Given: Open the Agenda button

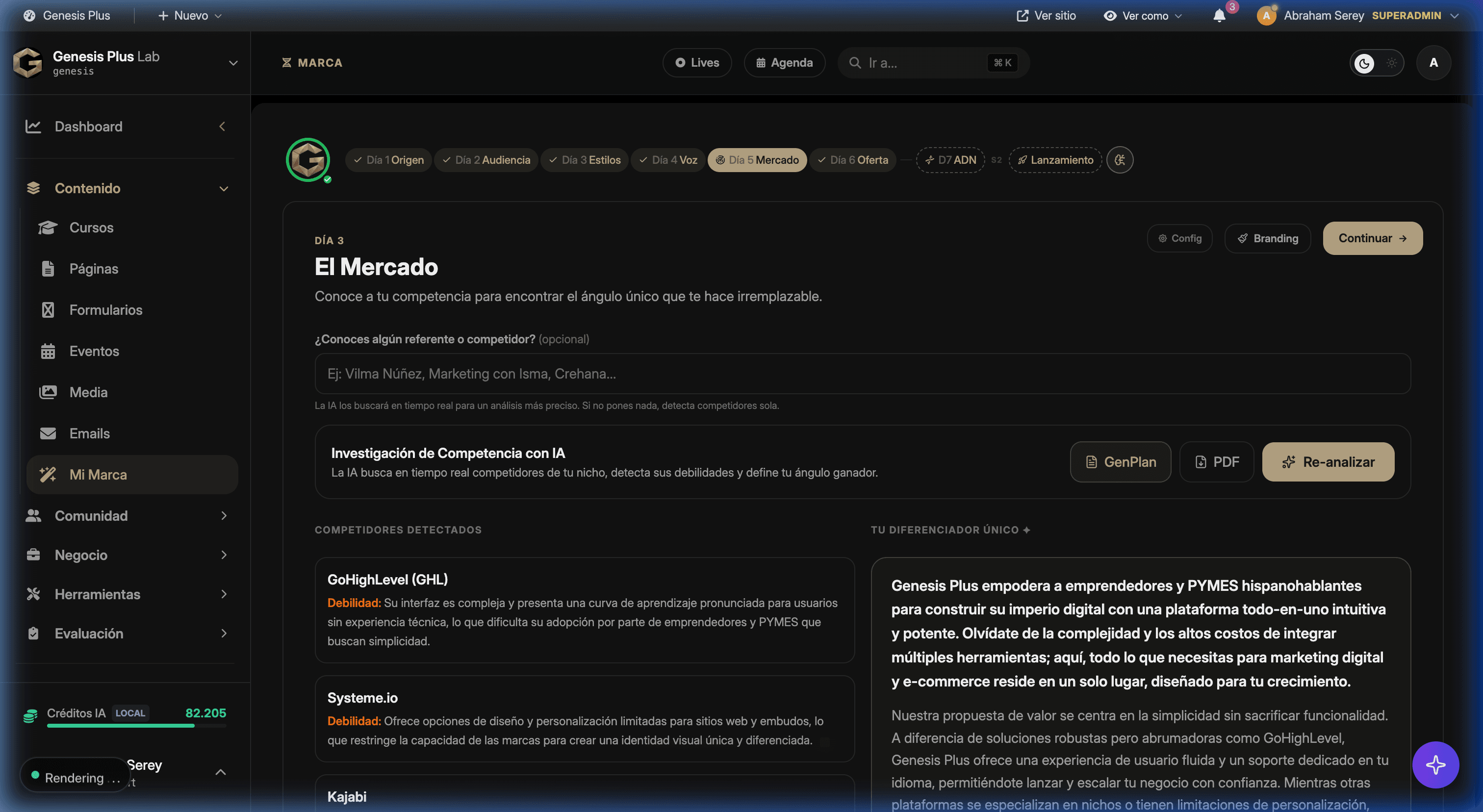Looking at the screenshot, I should click(x=785, y=63).
